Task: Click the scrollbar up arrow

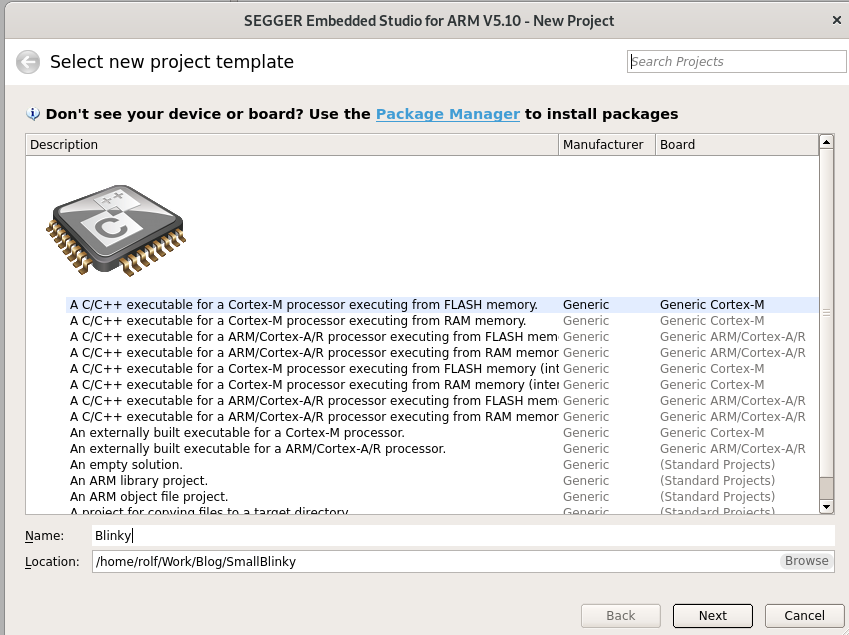Action: pos(826,142)
